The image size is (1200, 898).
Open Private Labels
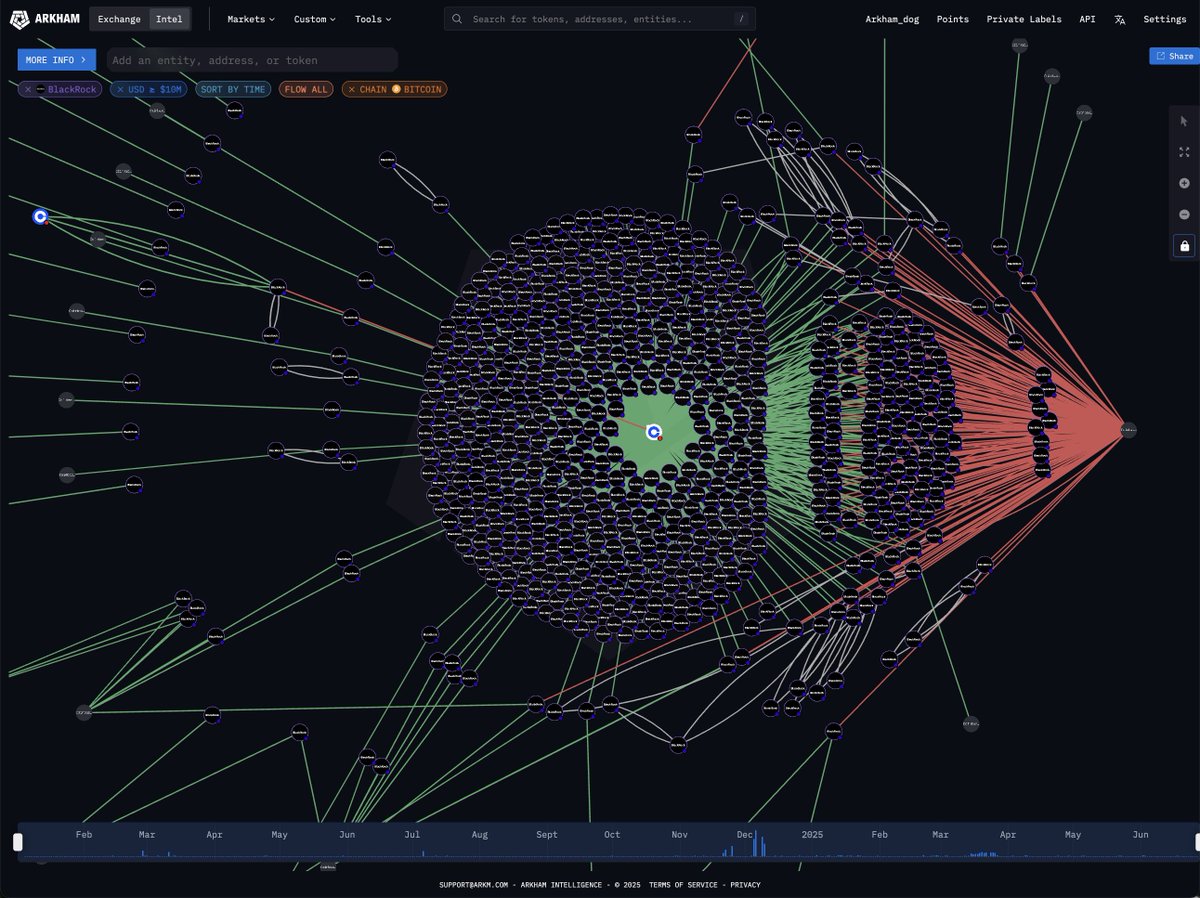1024,19
